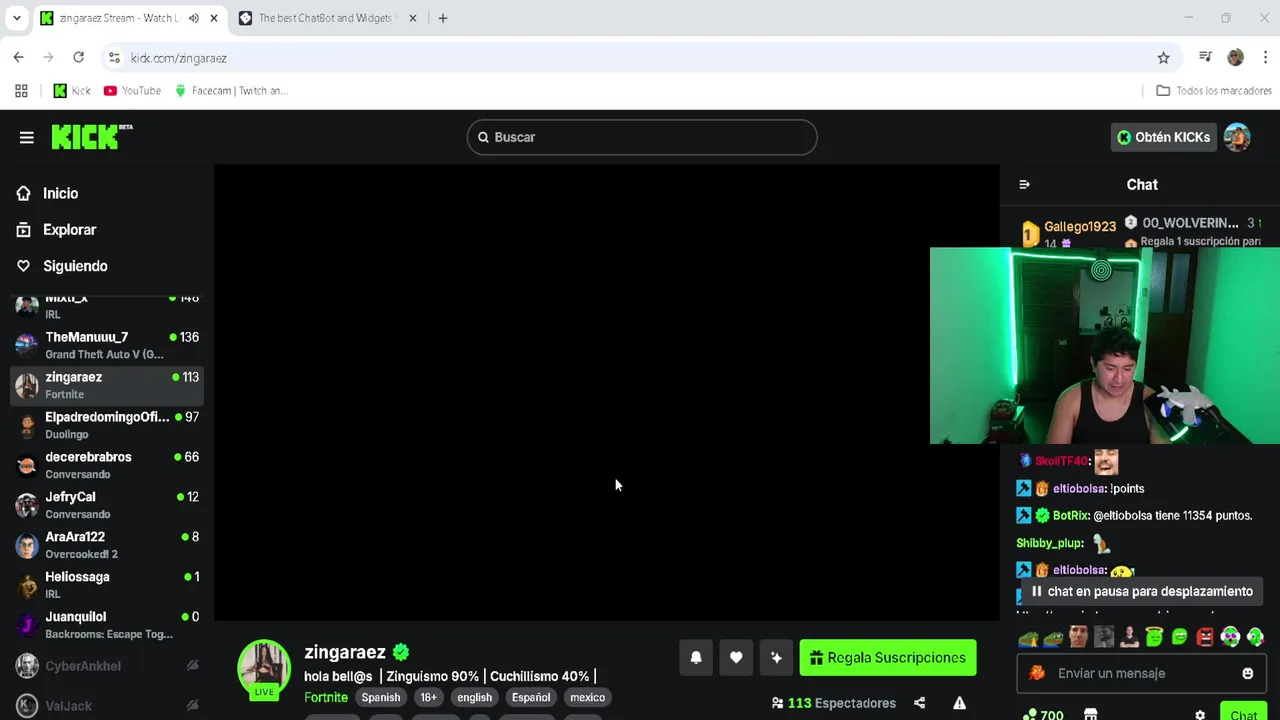This screenshot has width=1280, height=720.
Task: Click the Spanish tag
Action: click(x=381, y=697)
